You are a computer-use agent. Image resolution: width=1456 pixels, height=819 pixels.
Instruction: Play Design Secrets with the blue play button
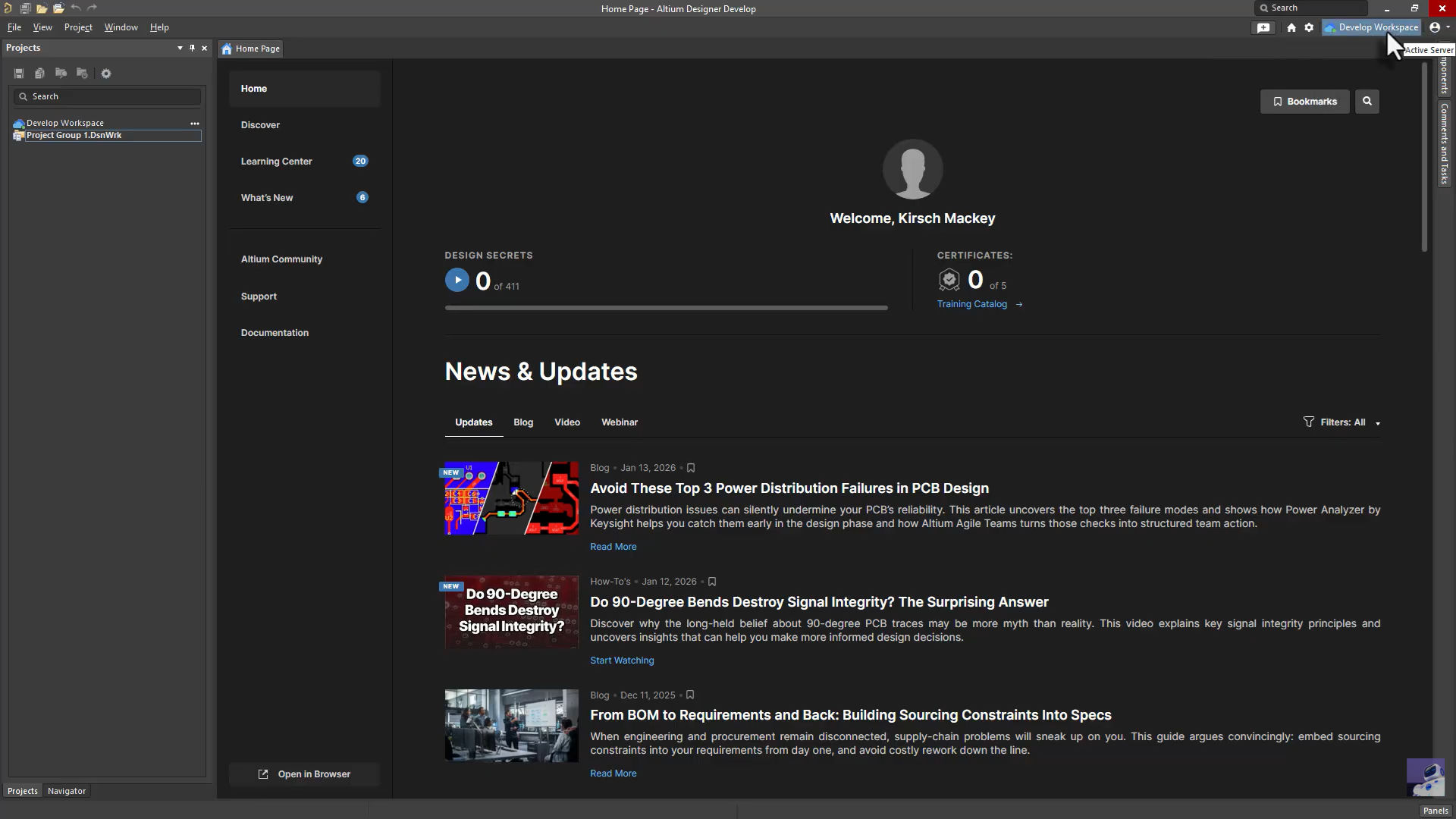click(457, 280)
